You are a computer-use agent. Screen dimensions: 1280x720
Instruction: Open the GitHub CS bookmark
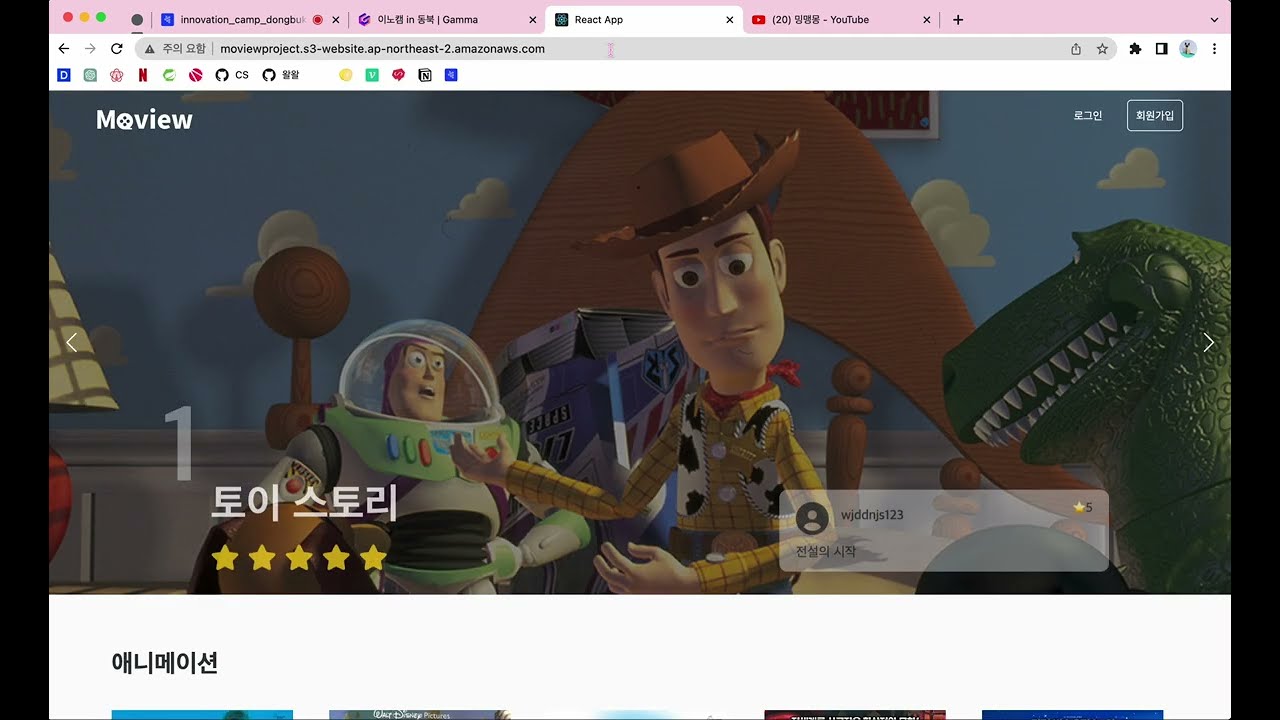pos(232,75)
